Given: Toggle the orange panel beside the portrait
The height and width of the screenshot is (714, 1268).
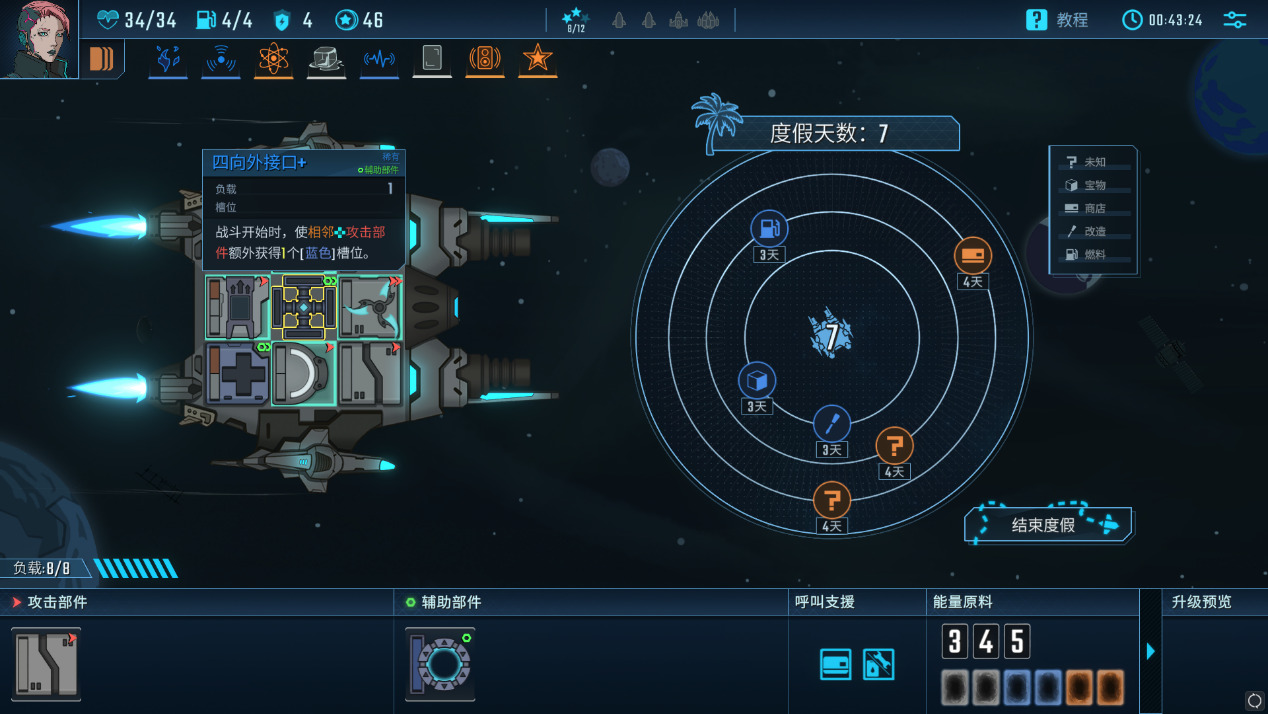Looking at the screenshot, I should pos(102,59).
